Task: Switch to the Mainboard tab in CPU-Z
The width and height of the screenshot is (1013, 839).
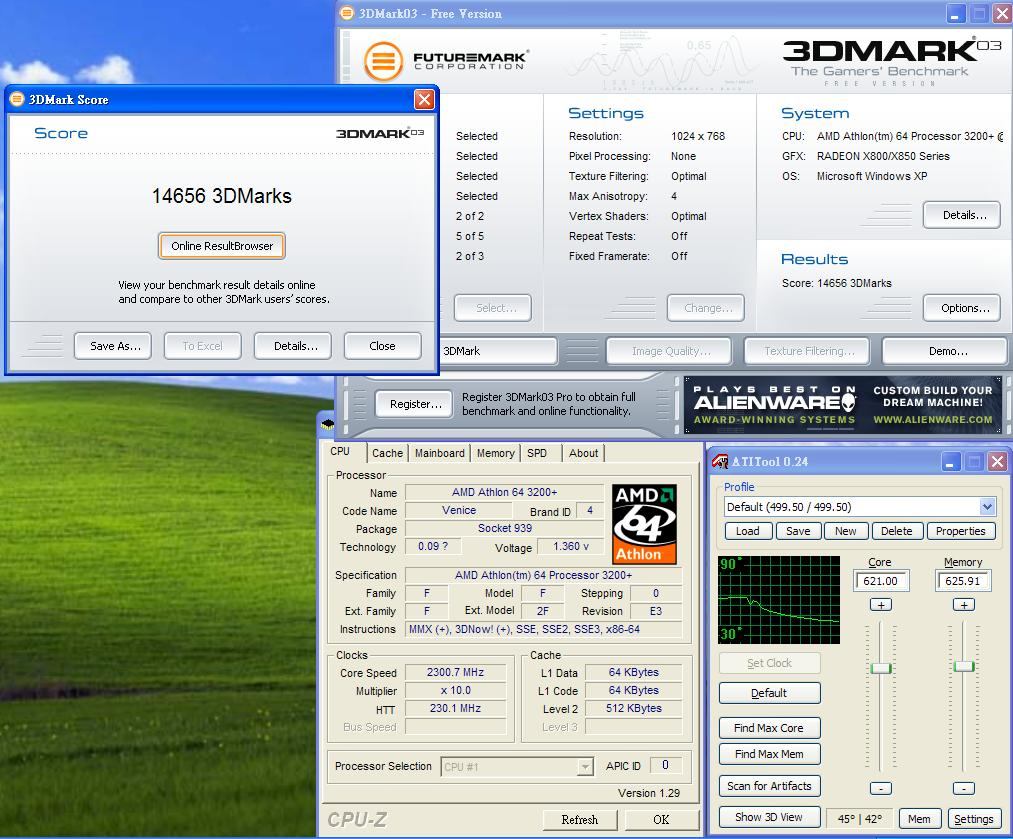Action: [x=439, y=453]
